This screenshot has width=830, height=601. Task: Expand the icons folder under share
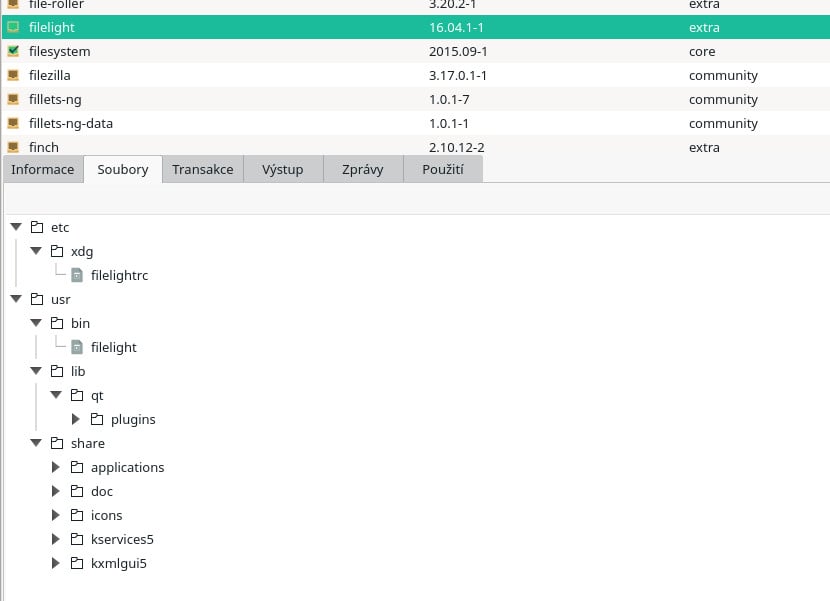[56, 515]
